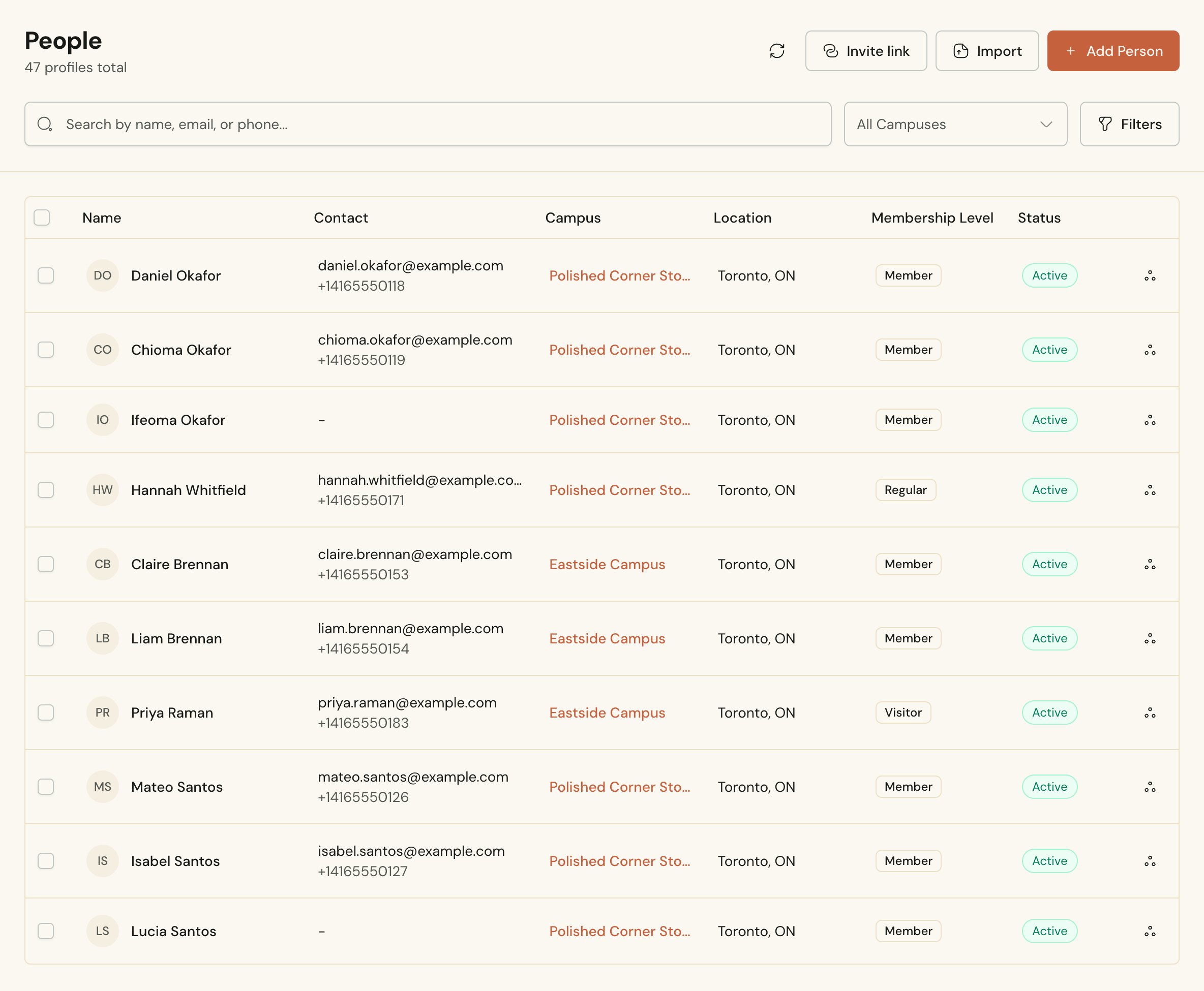
Task: Click the Add Person button
Action: [1113, 51]
